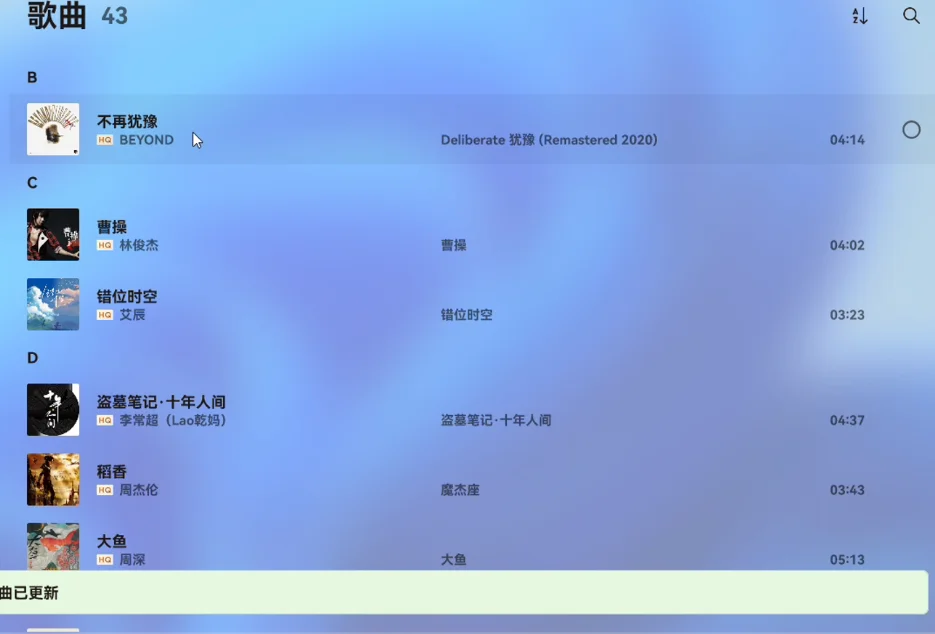Select song title 大鱼
The image size is (935, 634).
pyautogui.click(x=112, y=542)
